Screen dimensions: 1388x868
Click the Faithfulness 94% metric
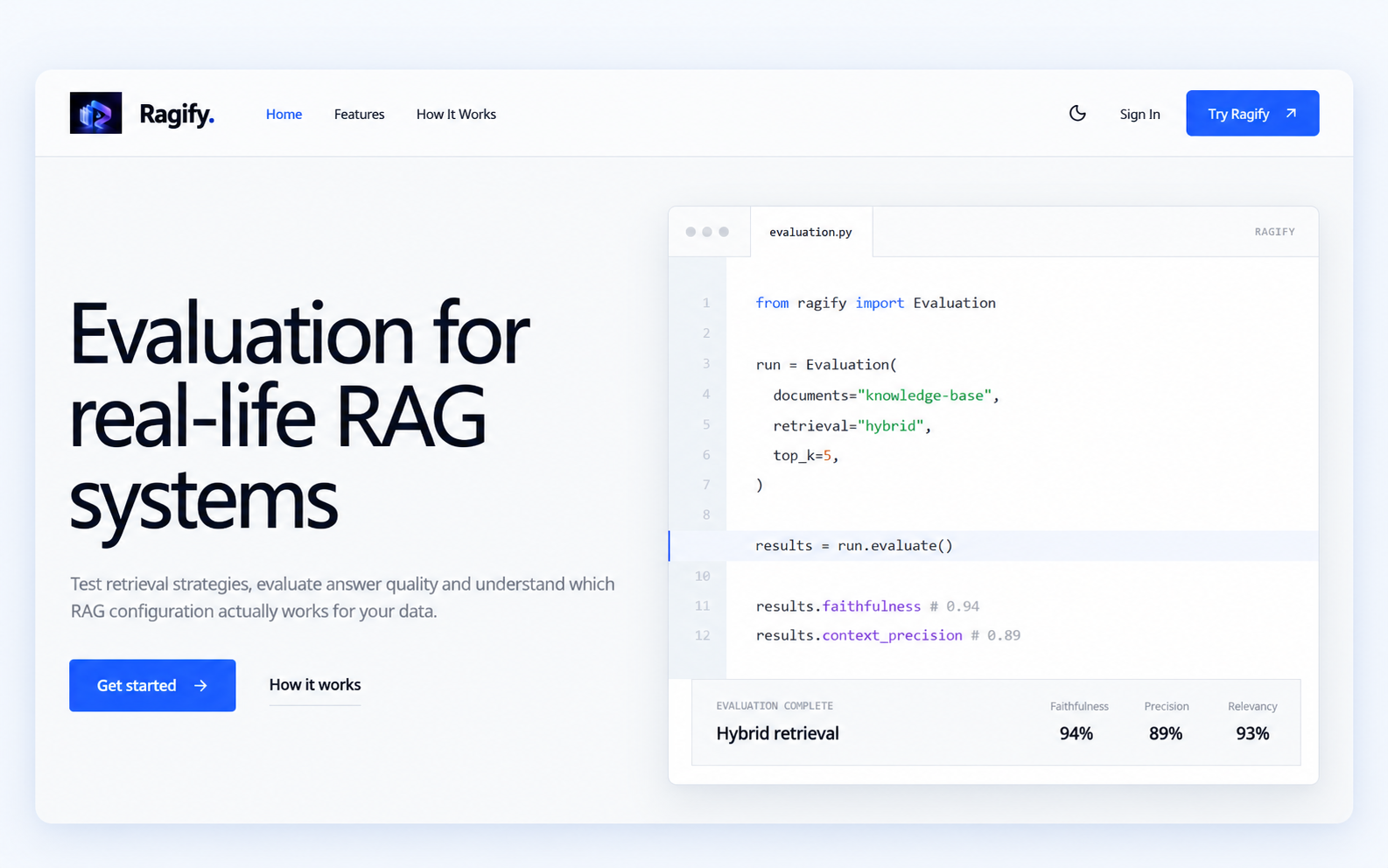tap(1078, 722)
